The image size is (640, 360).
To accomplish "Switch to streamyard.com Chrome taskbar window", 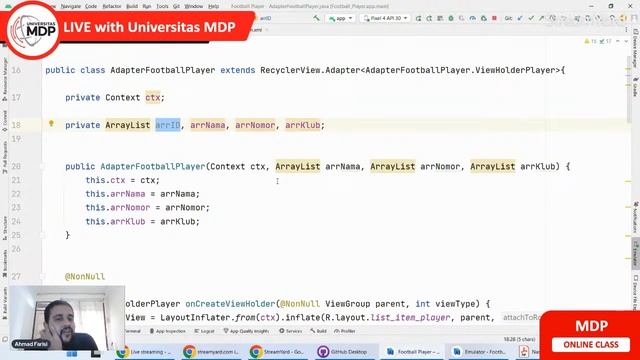I will click(211, 351).
